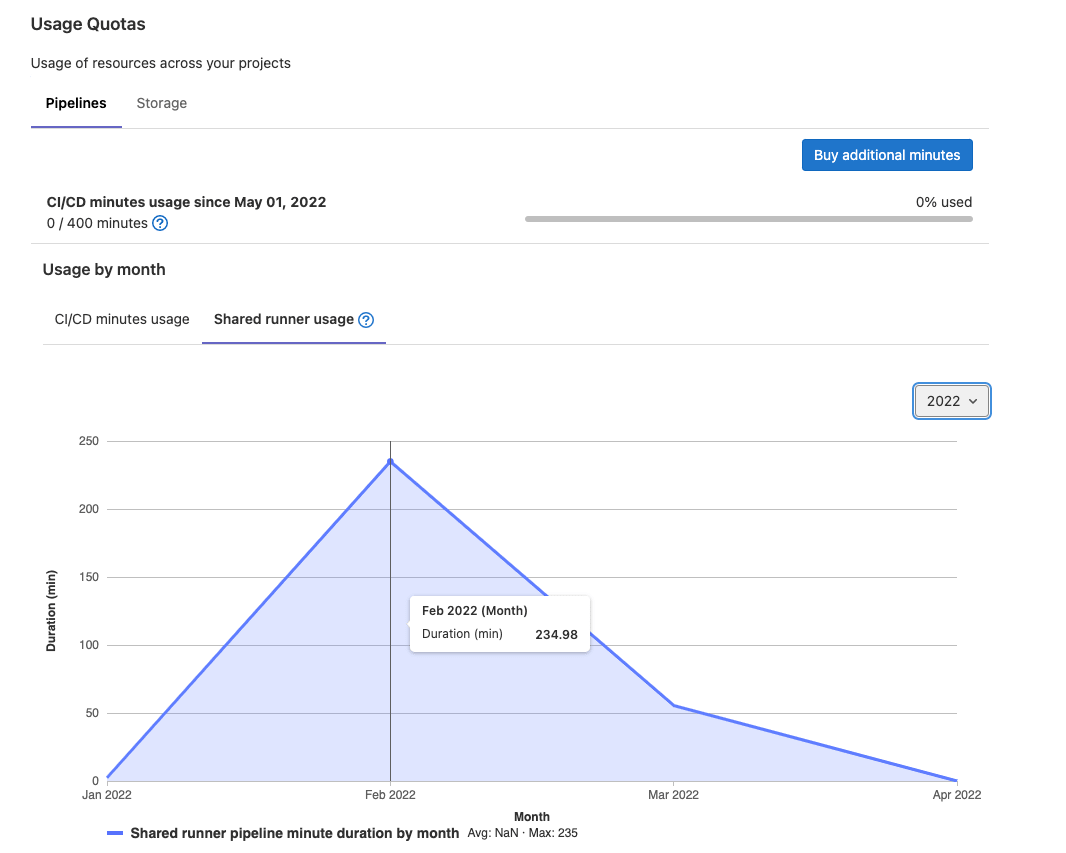
Task: Click the Apr 2022 chart endpoint
Action: click(955, 780)
